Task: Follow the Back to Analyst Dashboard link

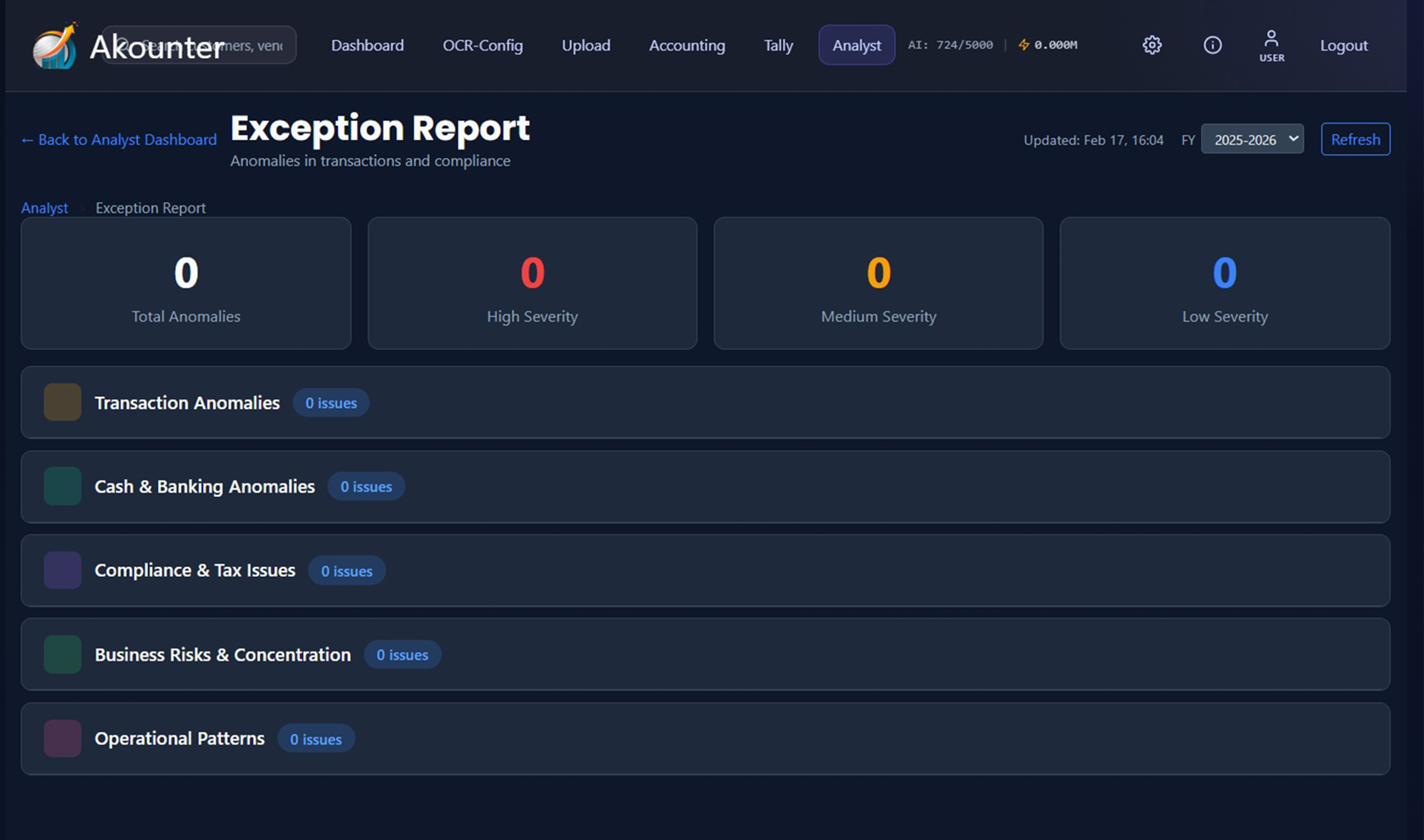Action: 118,139
